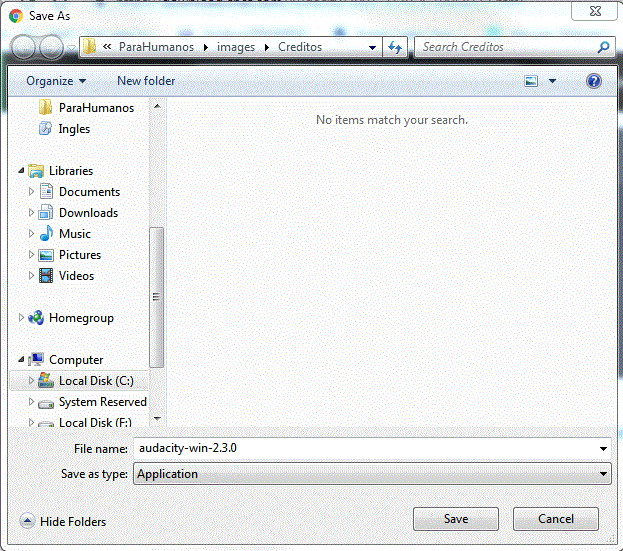Click navigation pane scroll up arrow

click(x=157, y=106)
